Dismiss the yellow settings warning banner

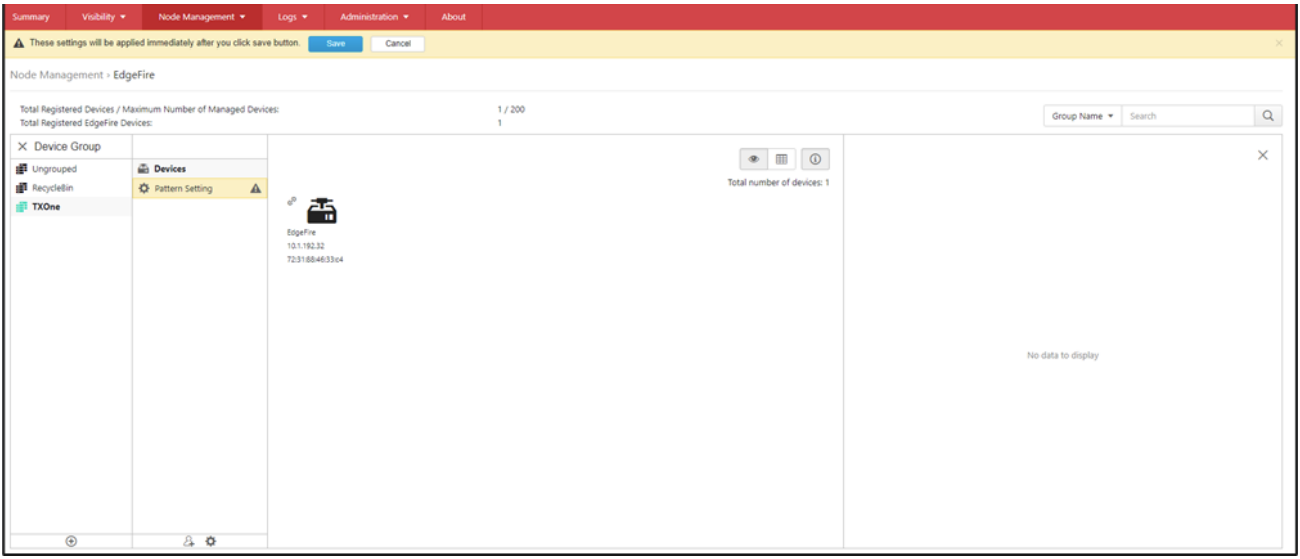coord(1278,44)
